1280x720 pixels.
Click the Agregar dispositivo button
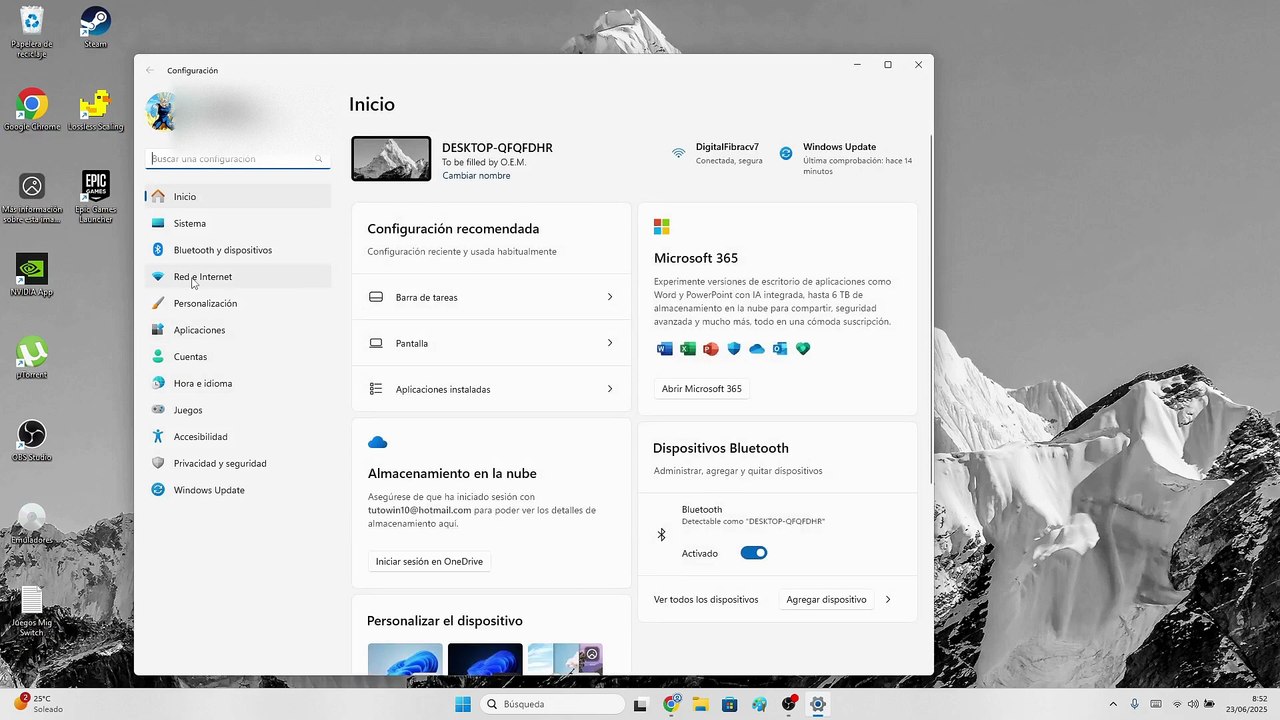(826, 600)
